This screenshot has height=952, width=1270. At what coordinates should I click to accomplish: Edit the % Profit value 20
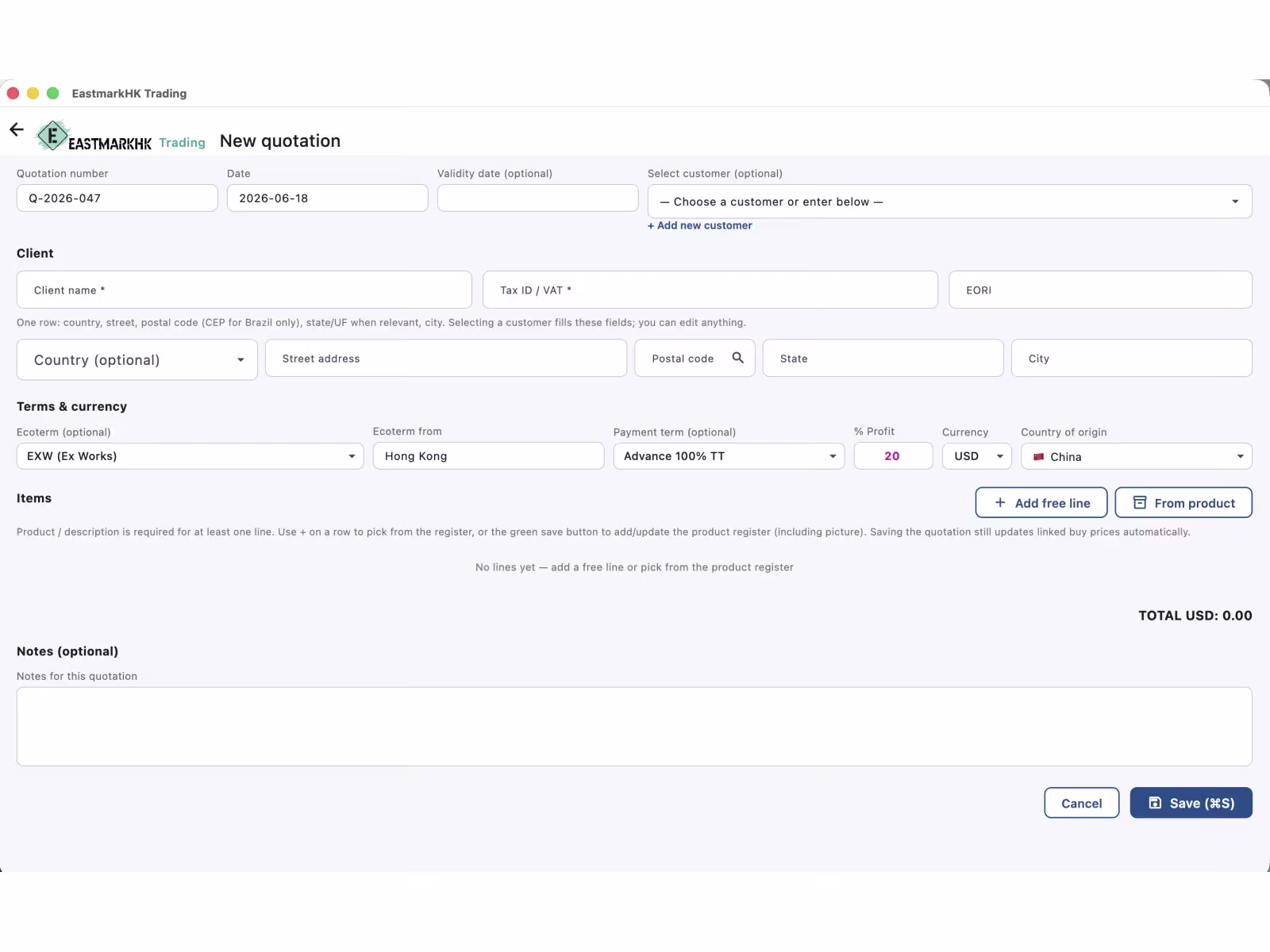click(x=893, y=456)
